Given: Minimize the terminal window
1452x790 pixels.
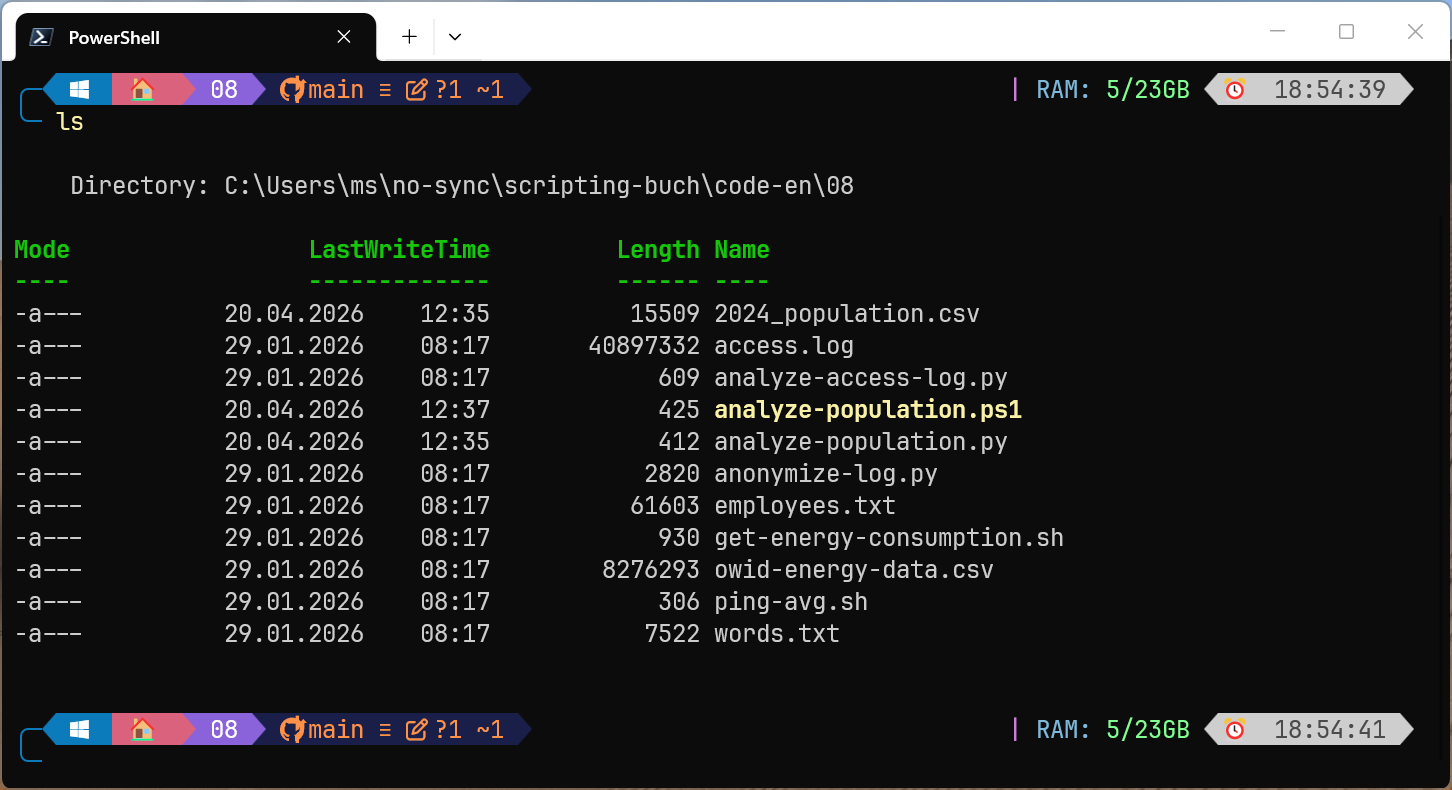Looking at the screenshot, I should click(1277, 32).
